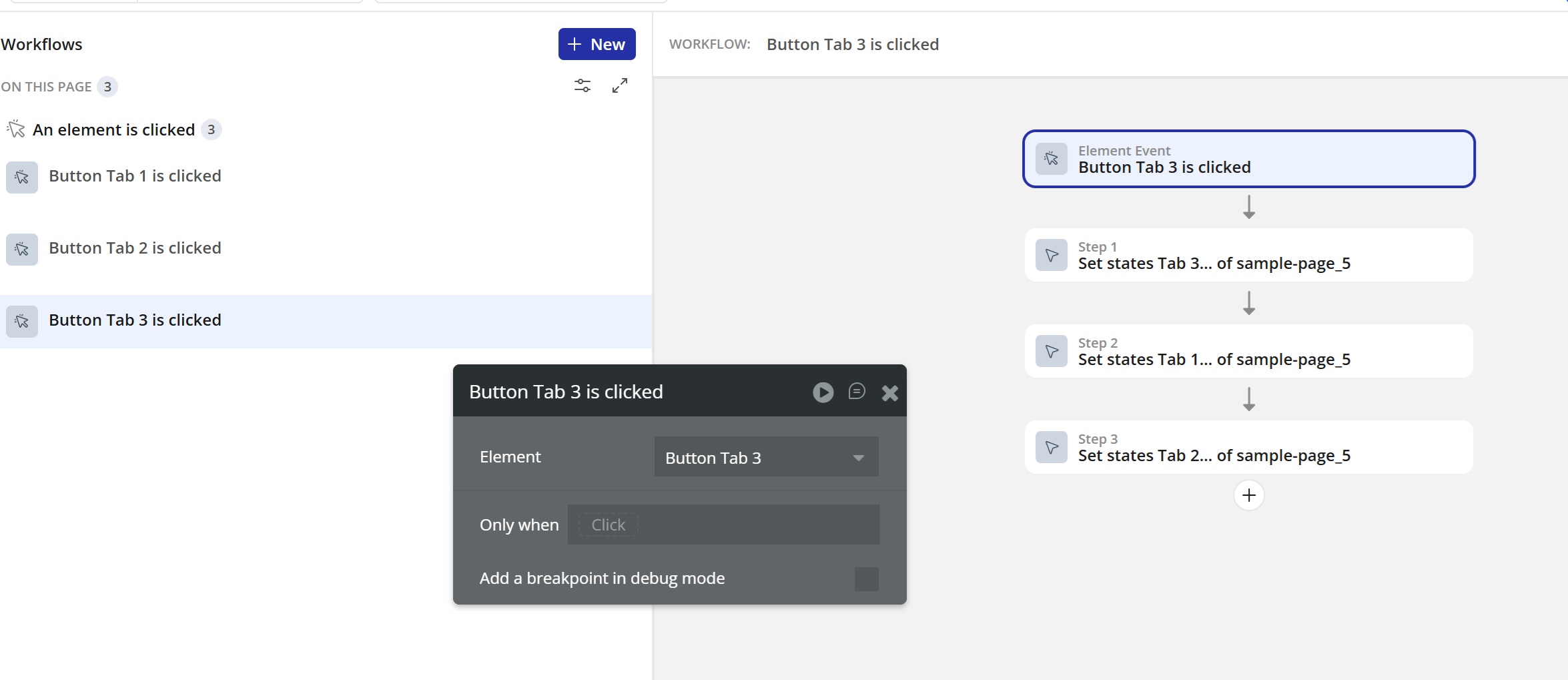Screen dimensions: 1568x680
Task: Add a new step with plus button
Action: pos(1249,495)
